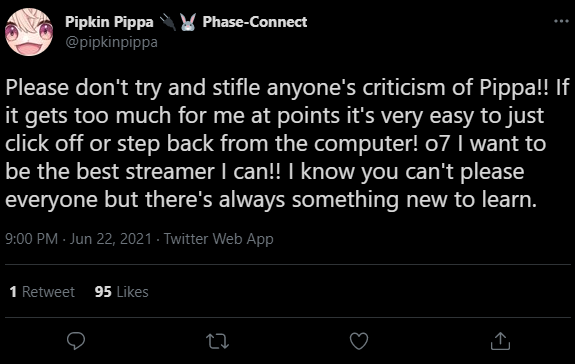575x364 pixels.
Task: Open the share tweet icon
Action: click(500, 341)
